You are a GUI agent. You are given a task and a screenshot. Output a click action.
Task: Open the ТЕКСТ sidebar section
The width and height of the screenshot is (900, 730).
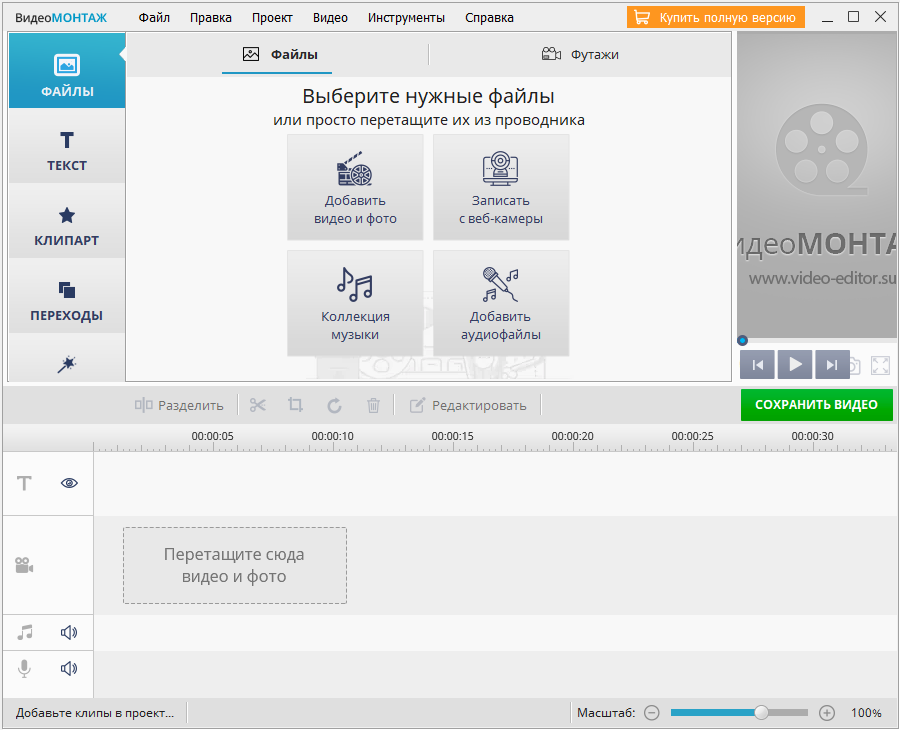[67, 146]
